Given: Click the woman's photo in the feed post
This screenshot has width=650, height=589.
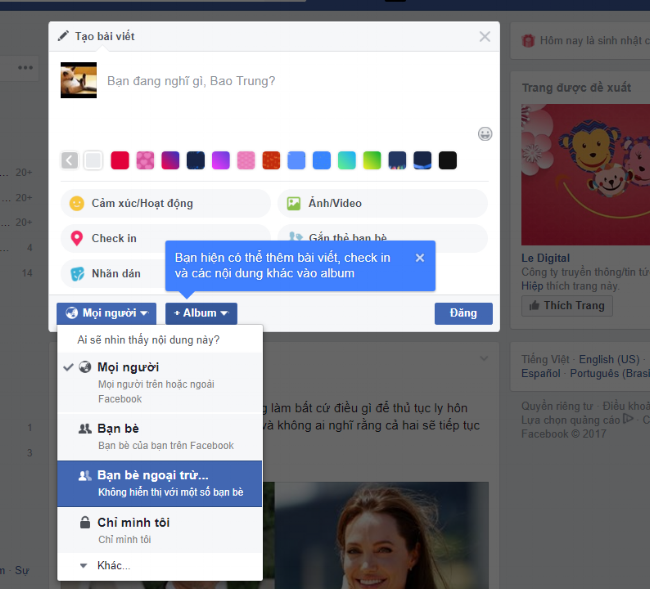Looking at the screenshot, I should (382, 535).
